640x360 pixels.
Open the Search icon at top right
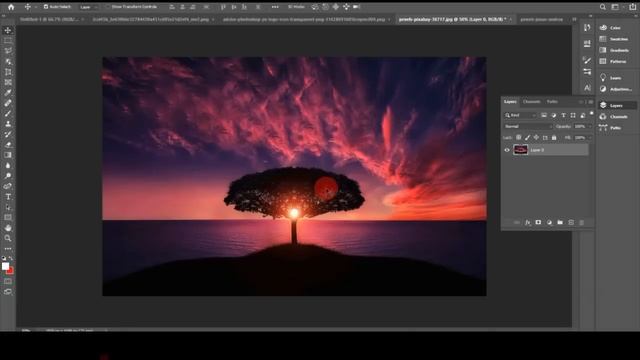(603, 7)
